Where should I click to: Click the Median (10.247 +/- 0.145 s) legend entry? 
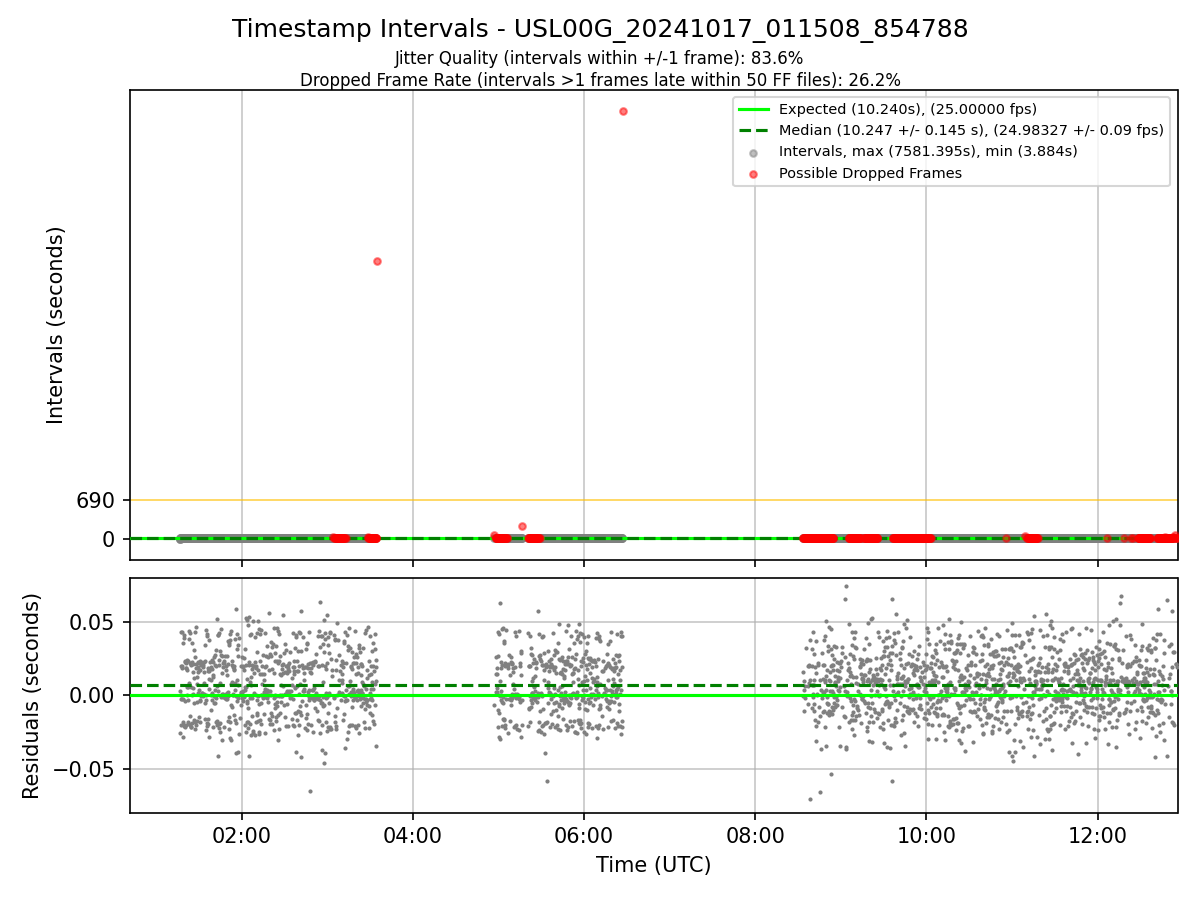[950, 130]
